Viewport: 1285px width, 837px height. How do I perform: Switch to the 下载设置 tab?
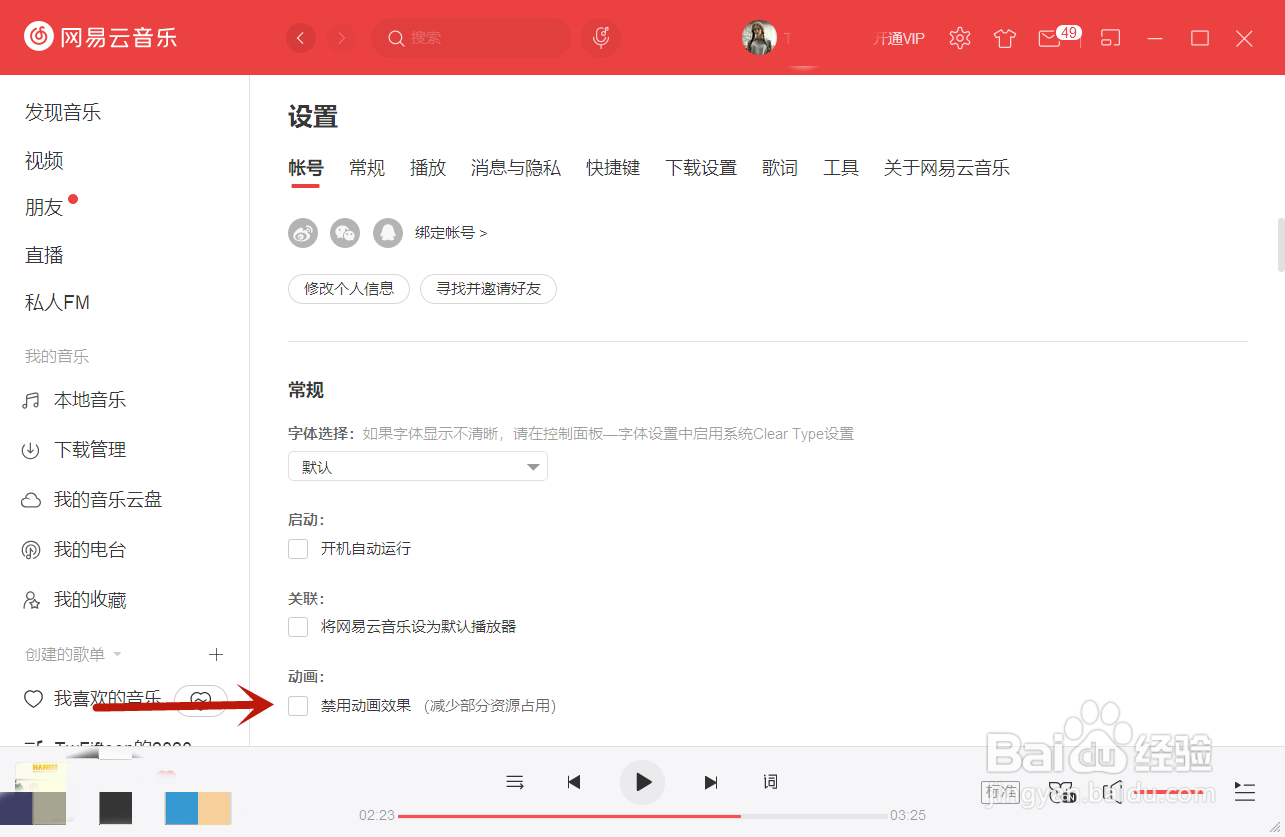pyautogui.click(x=701, y=167)
